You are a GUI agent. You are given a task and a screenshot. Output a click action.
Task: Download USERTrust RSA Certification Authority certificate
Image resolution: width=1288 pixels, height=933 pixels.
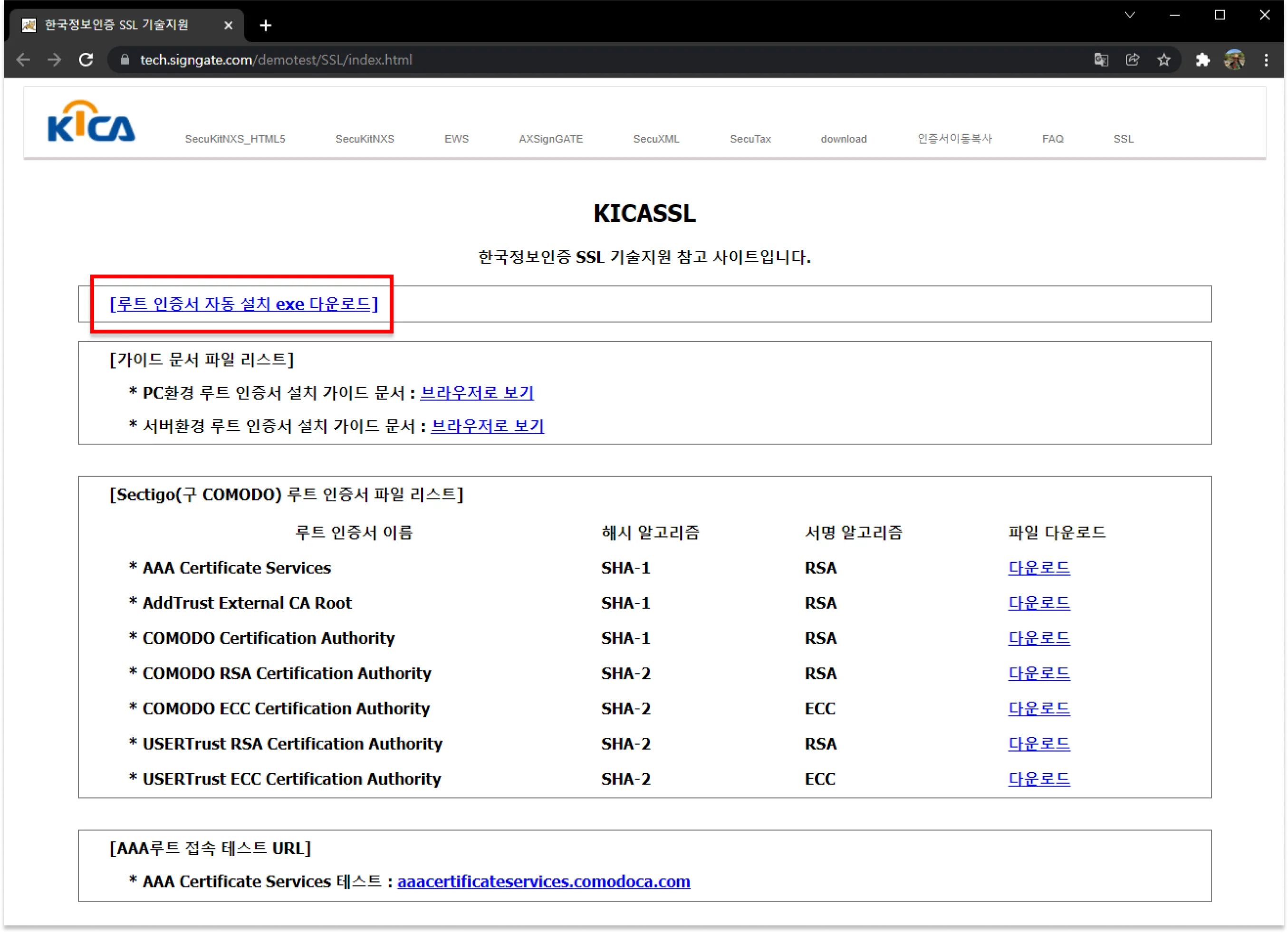tap(1039, 744)
